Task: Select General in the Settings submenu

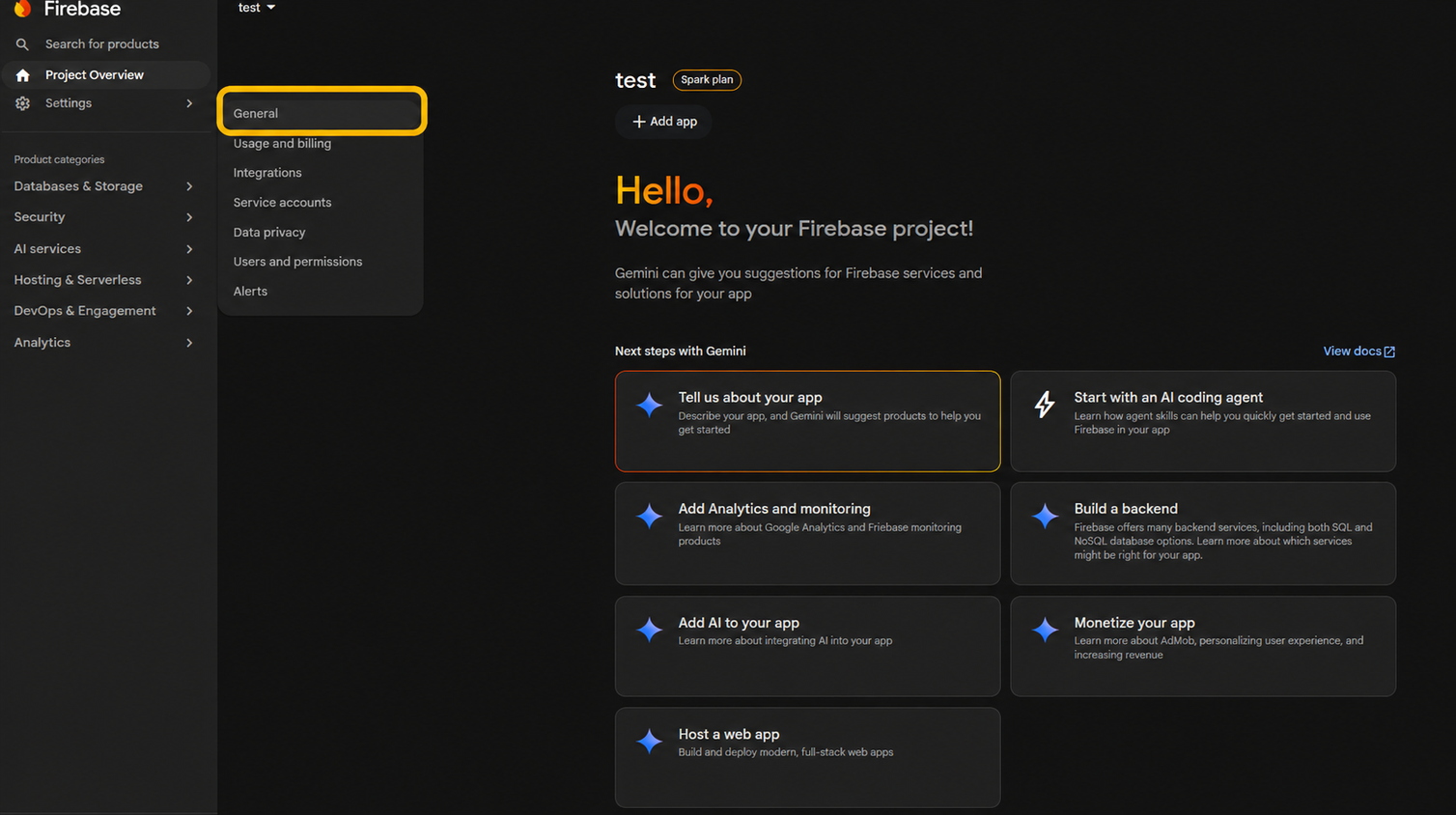Action: 322,113
